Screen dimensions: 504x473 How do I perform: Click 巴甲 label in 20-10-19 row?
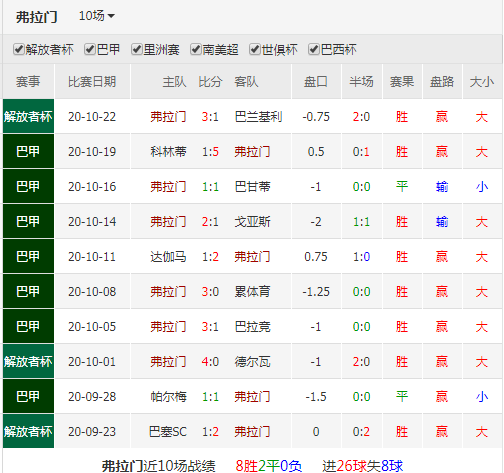28,152
